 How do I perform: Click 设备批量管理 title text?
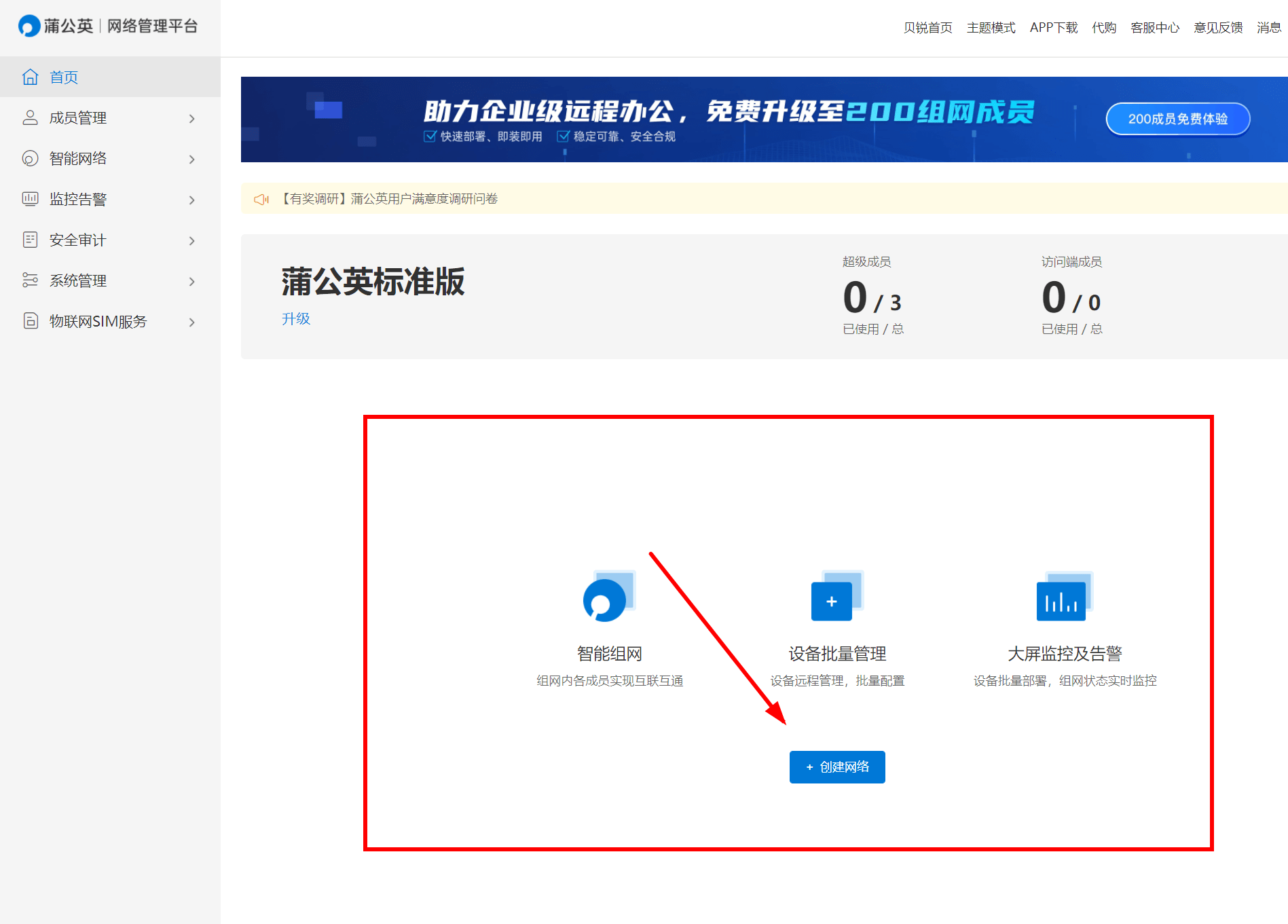pos(837,654)
